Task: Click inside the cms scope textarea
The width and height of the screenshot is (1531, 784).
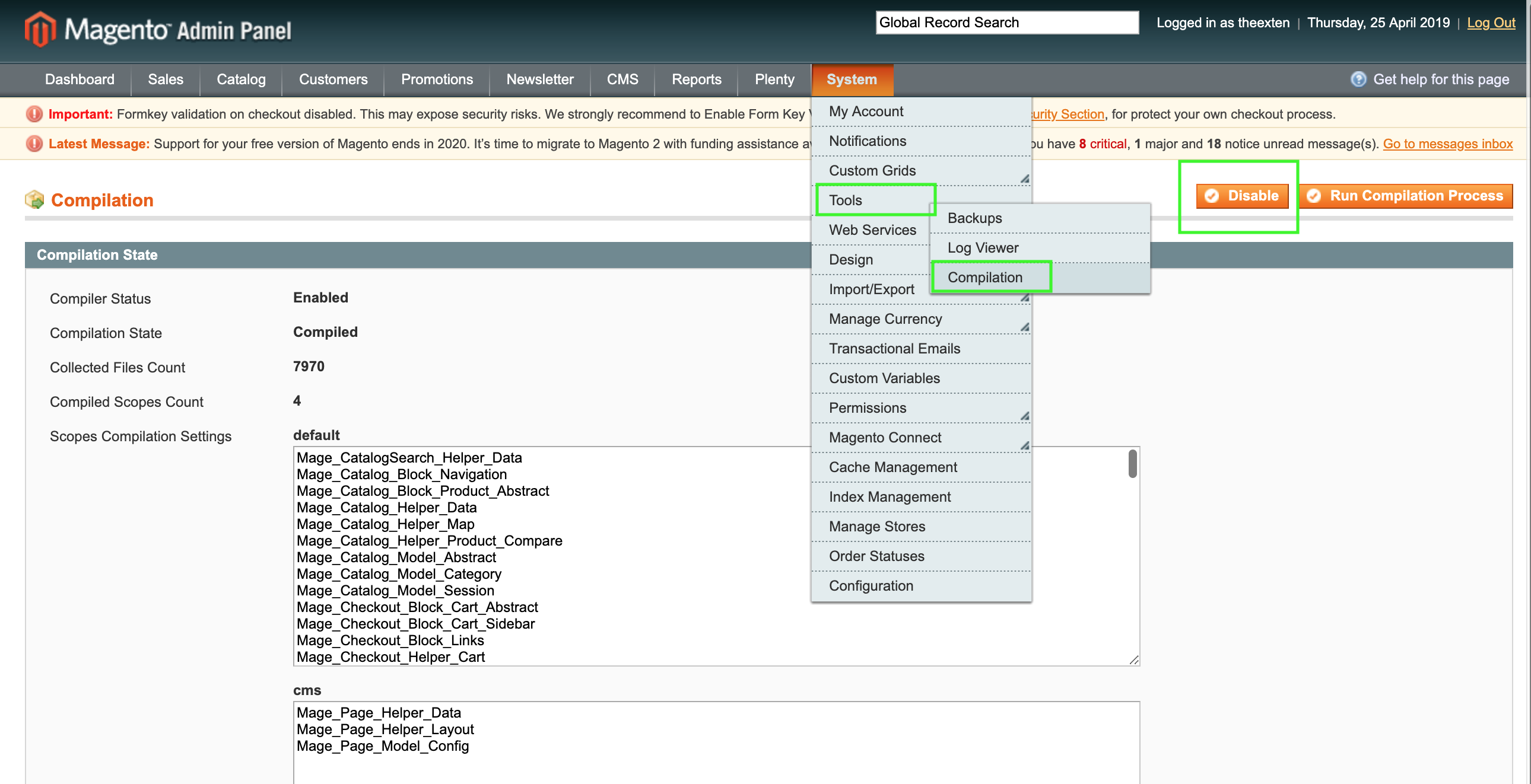Action: coord(716,742)
